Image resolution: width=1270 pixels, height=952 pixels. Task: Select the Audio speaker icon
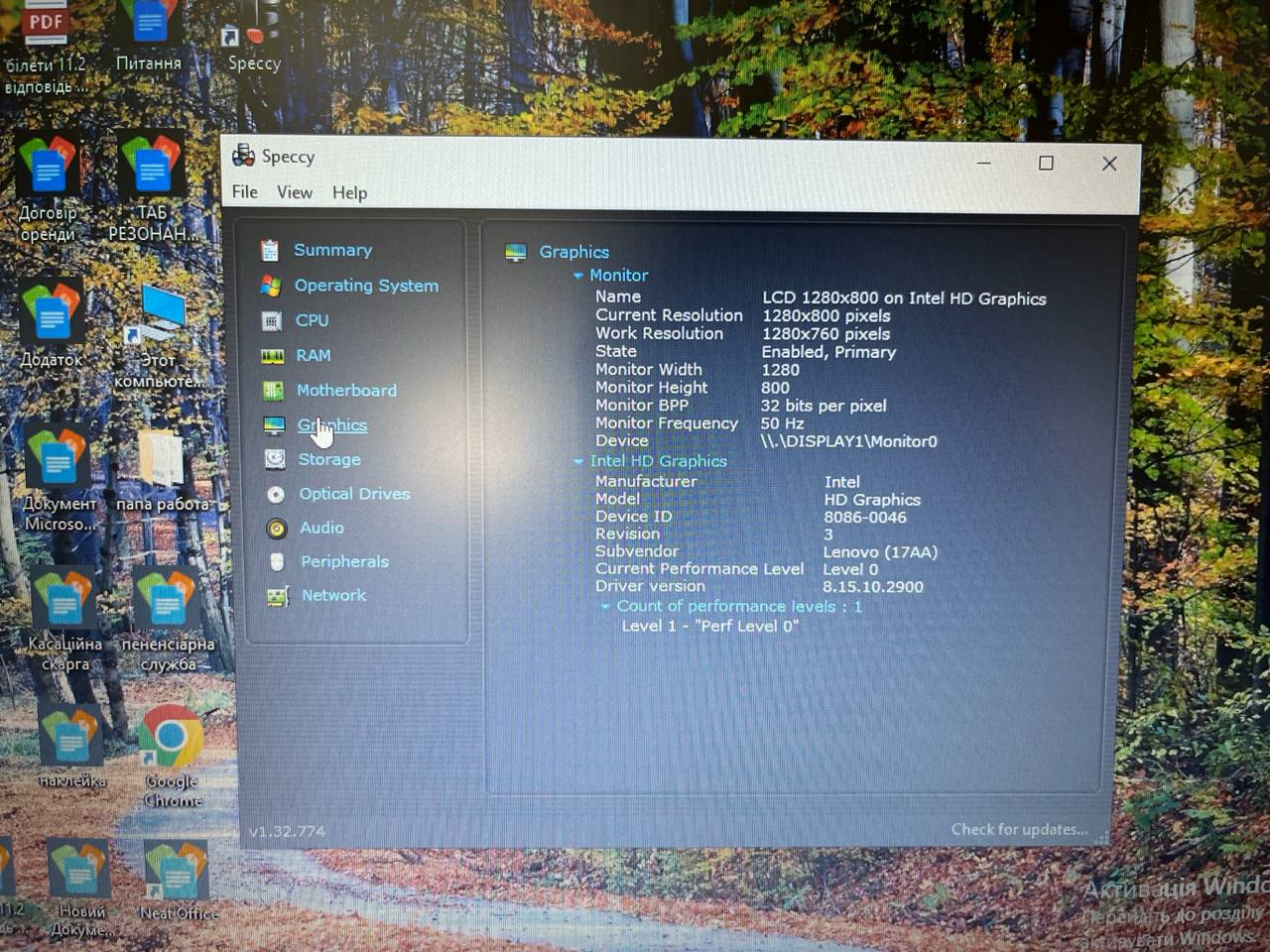277,529
